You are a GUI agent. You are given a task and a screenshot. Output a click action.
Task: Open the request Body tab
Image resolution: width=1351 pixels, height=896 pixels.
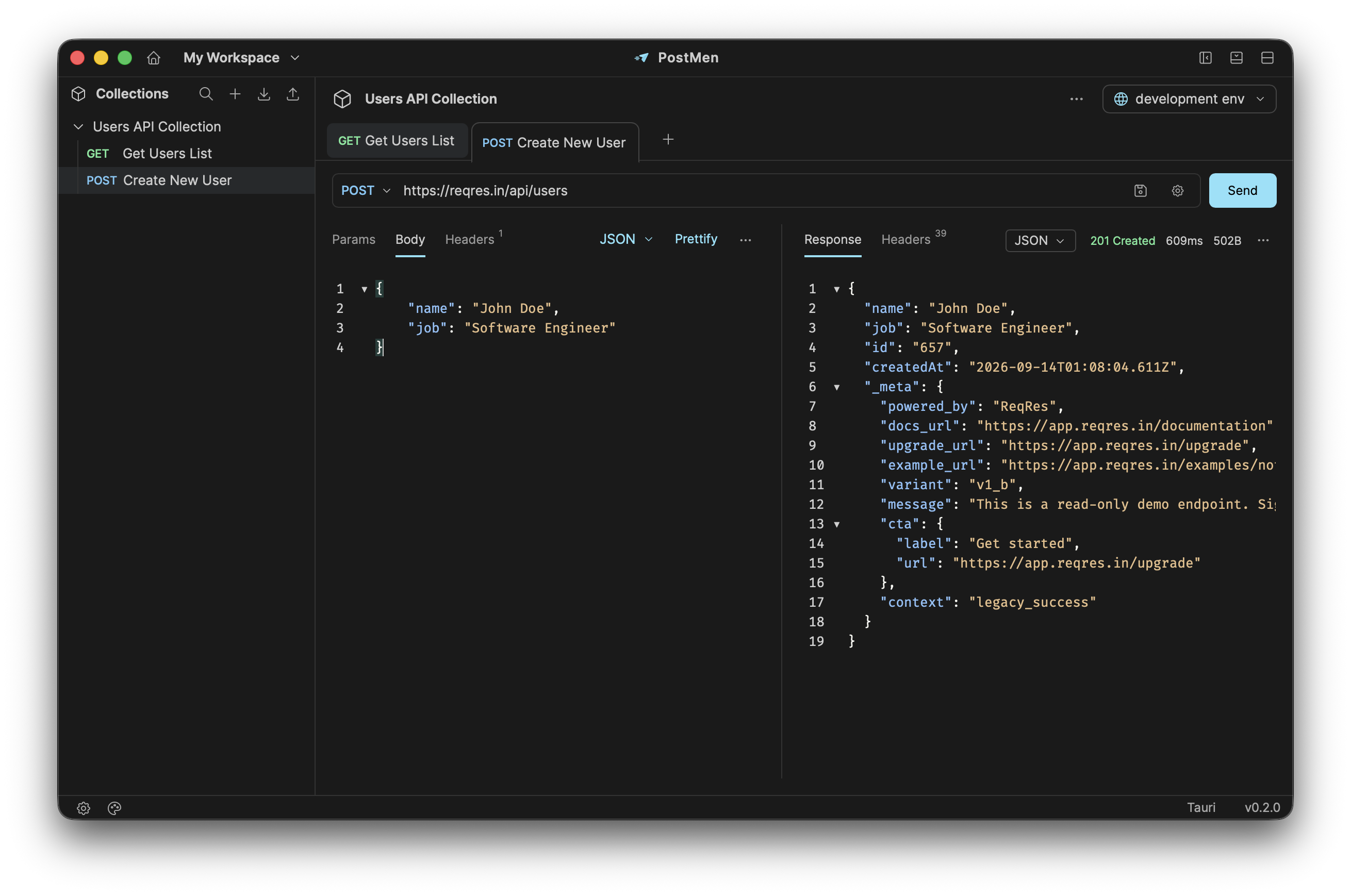coord(410,239)
